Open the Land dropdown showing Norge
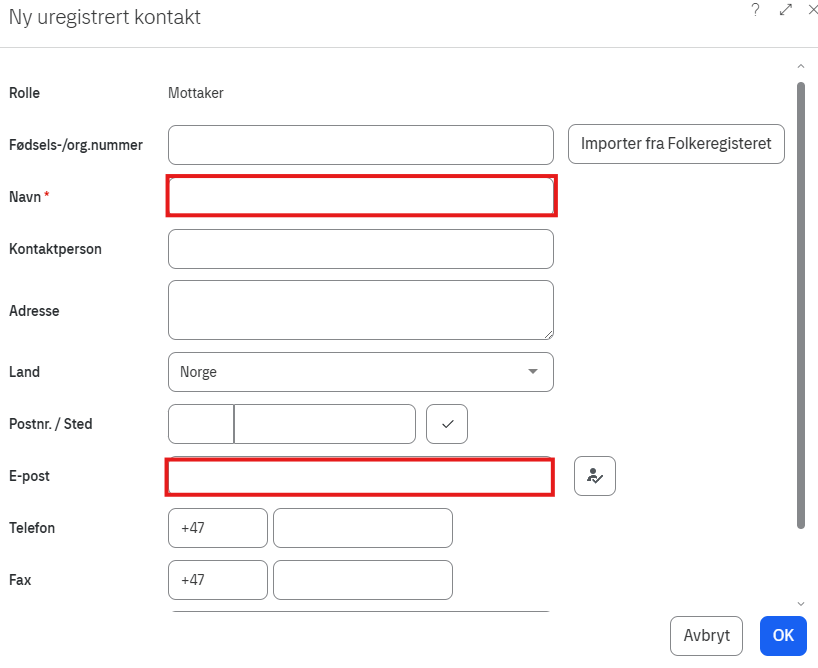 pyautogui.click(x=361, y=372)
